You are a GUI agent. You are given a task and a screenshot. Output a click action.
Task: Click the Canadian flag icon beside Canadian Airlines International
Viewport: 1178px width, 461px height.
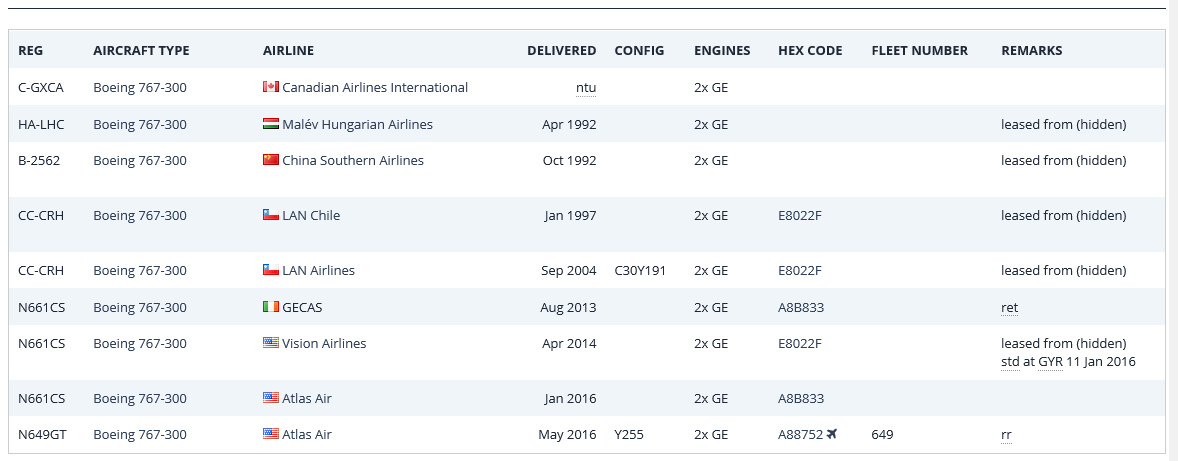pos(270,87)
